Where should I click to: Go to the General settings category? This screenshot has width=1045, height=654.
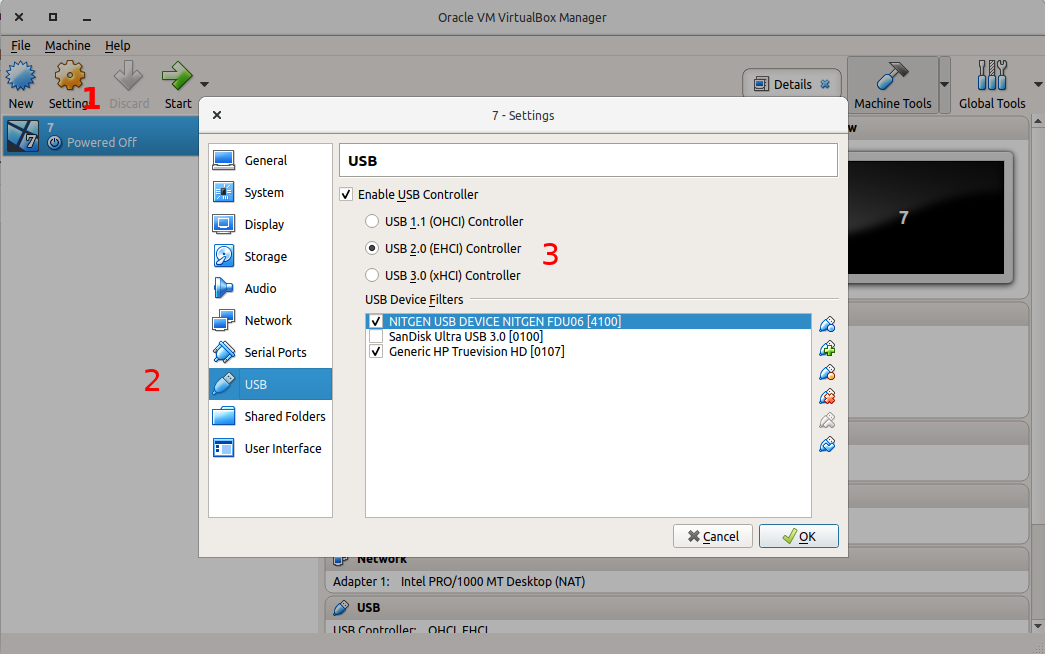click(270, 161)
